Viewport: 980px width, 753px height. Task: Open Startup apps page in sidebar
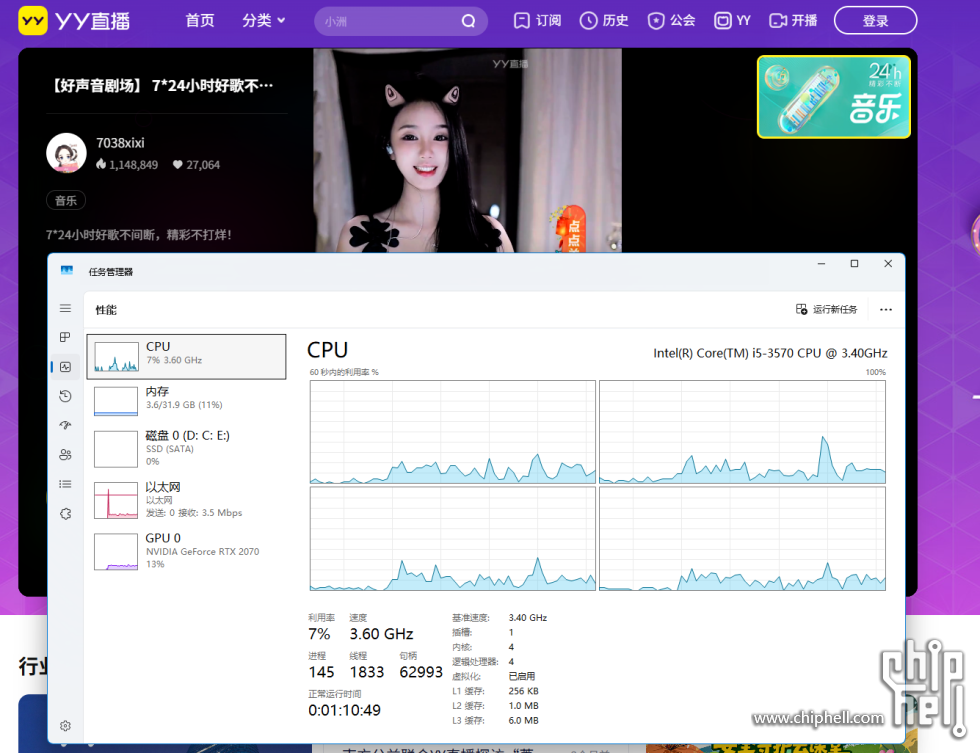(65, 425)
